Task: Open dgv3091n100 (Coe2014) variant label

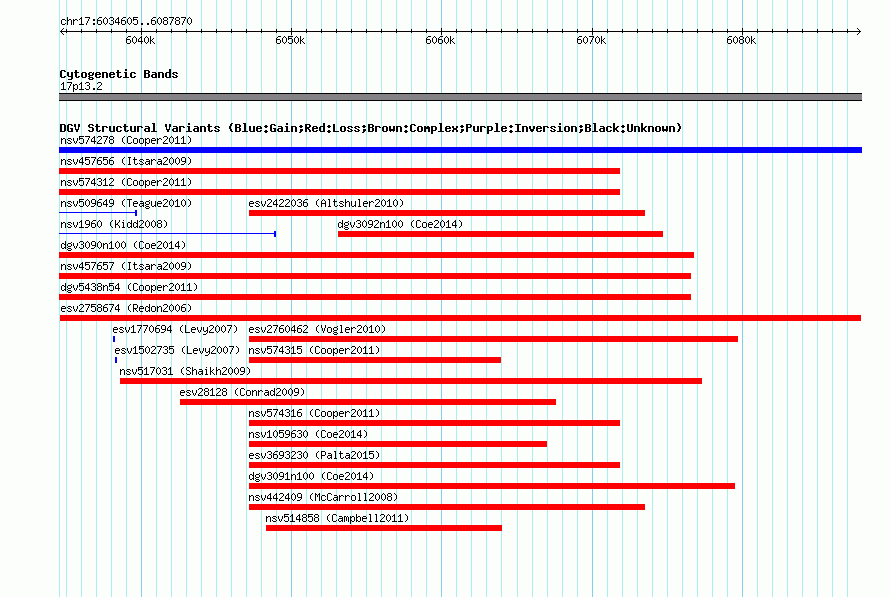Action: click(x=311, y=476)
